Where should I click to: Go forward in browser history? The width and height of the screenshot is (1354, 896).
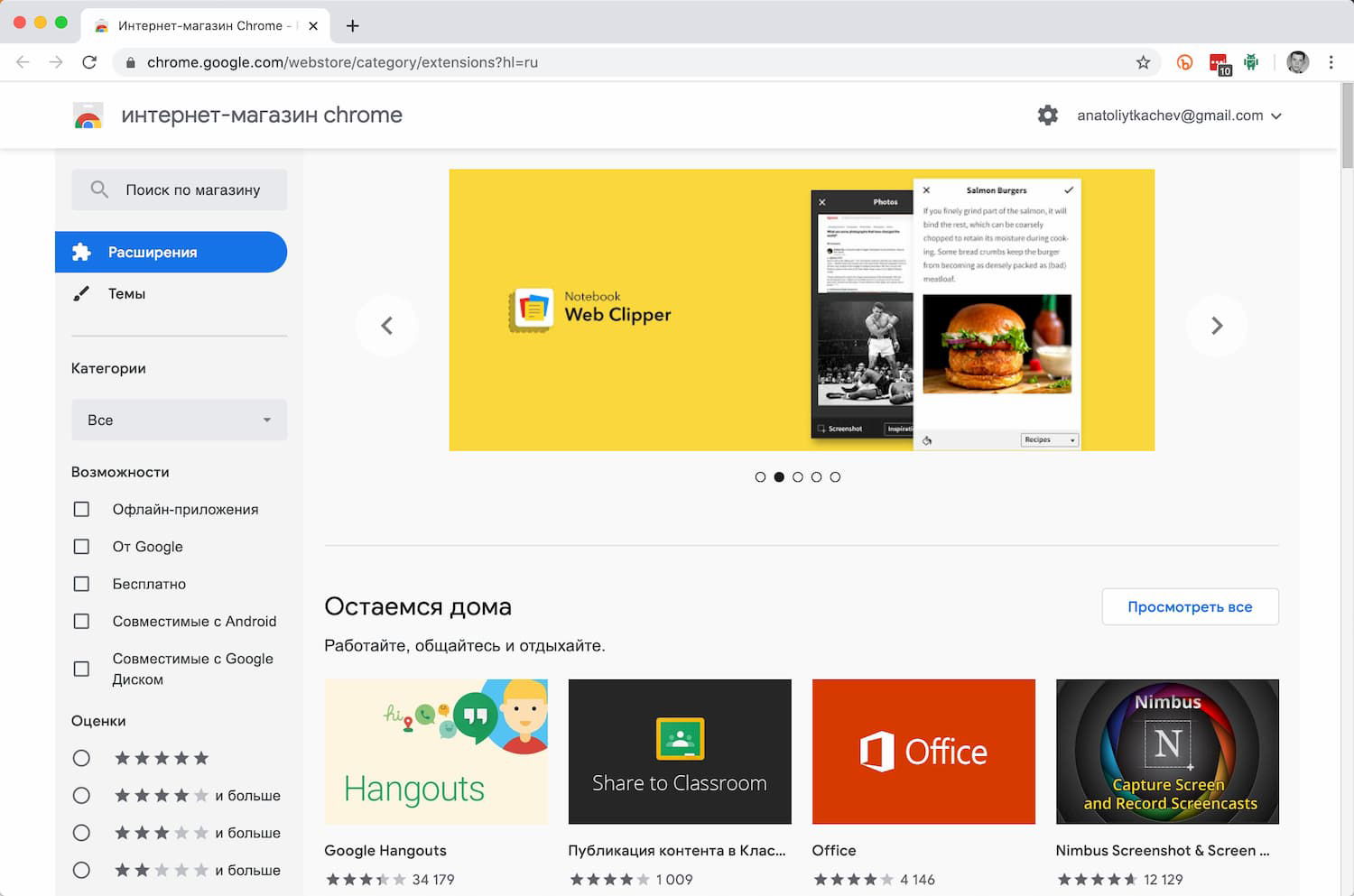tap(56, 62)
